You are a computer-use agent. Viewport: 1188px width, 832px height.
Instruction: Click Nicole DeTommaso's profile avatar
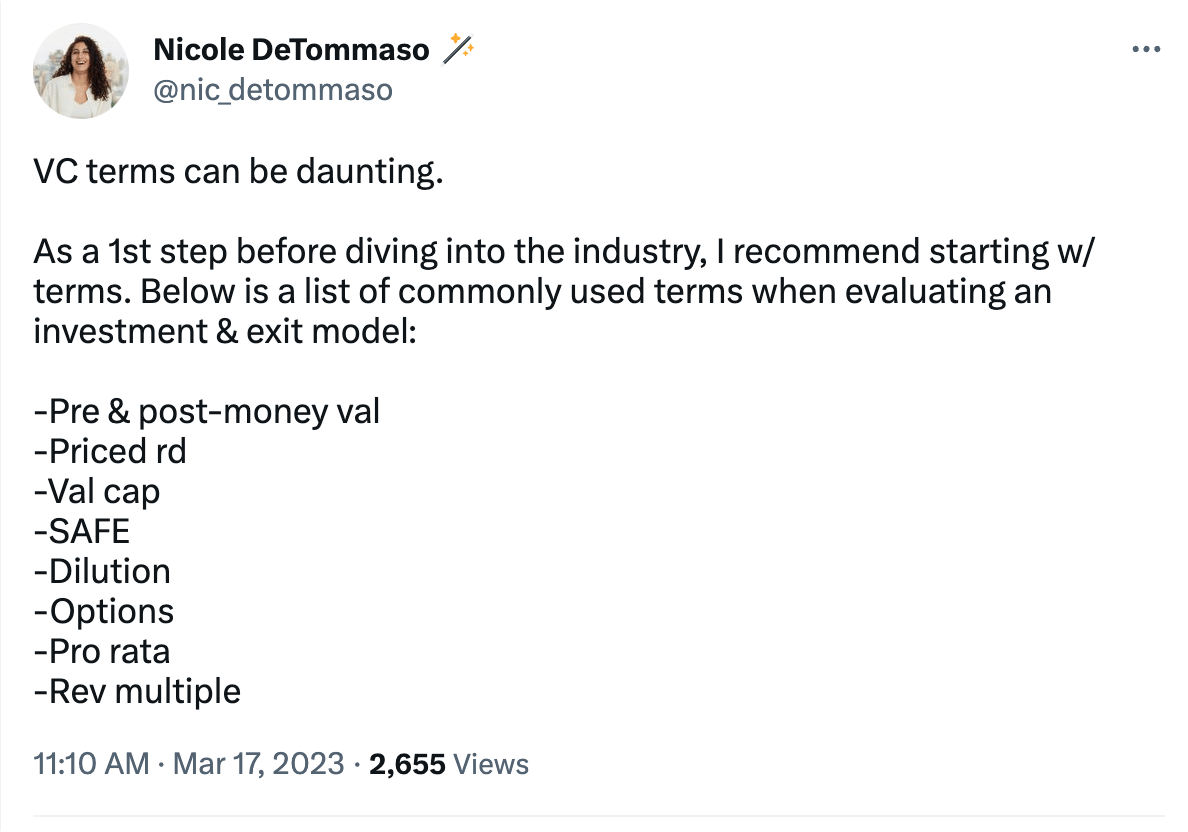81,71
